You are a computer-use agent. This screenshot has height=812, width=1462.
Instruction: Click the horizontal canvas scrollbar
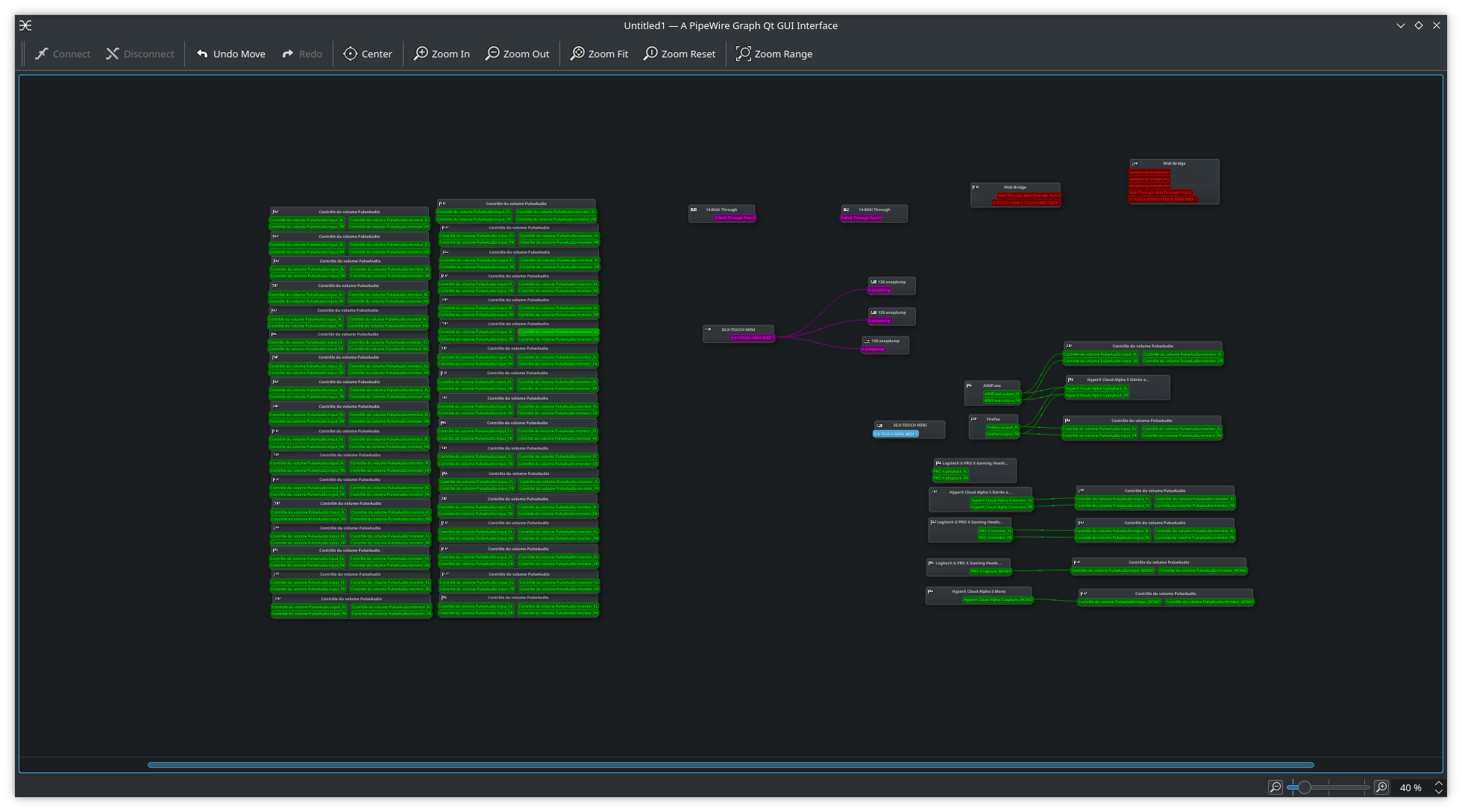click(x=731, y=764)
